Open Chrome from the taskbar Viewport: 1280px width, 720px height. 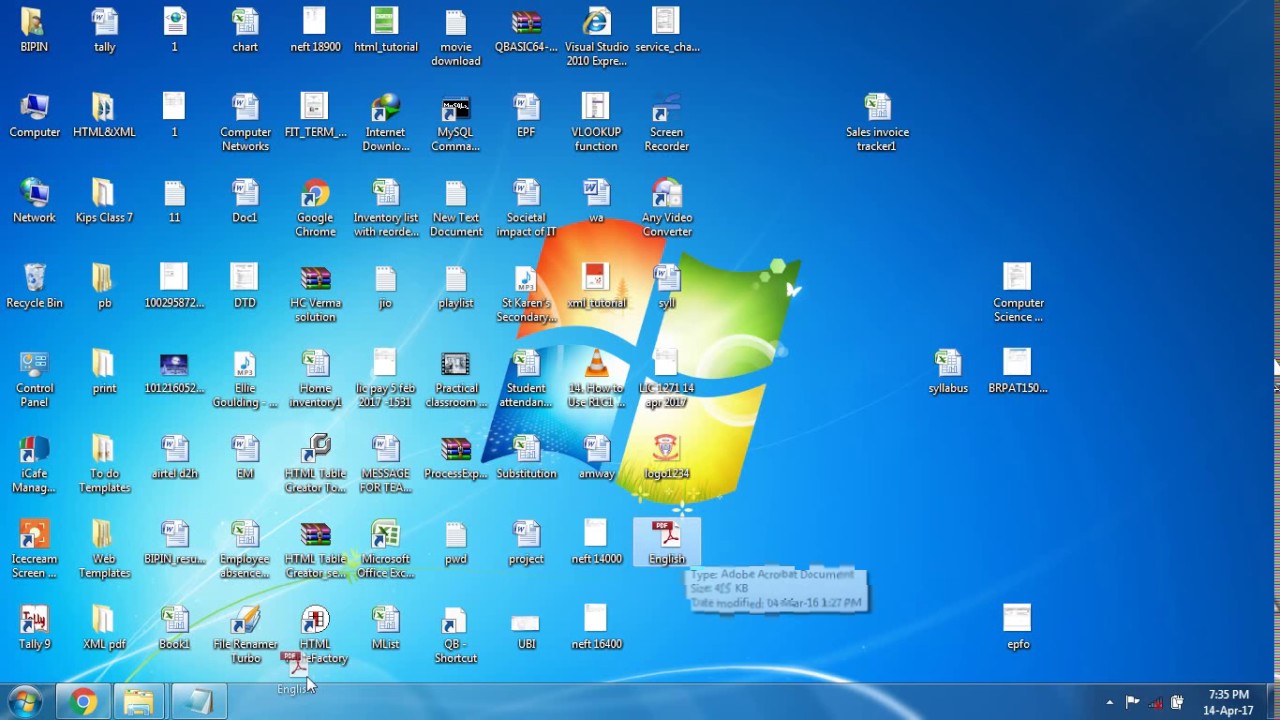pyautogui.click(x=83, y=702)
